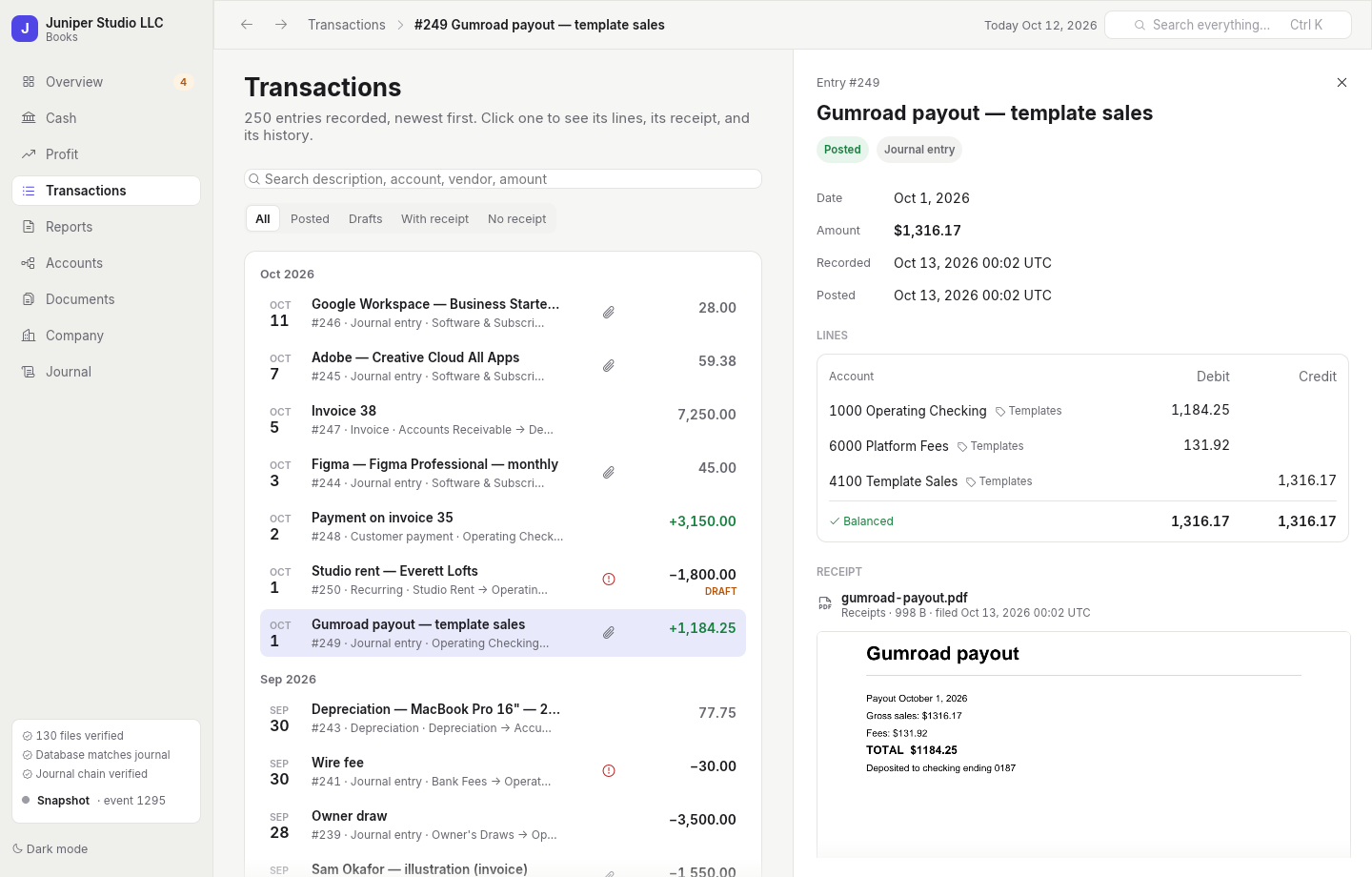Click the #249 Gumroad payout breadcrumb
Image resolution: width=1372 pixels, height=877 pixels.
click(x=539, y=25)
